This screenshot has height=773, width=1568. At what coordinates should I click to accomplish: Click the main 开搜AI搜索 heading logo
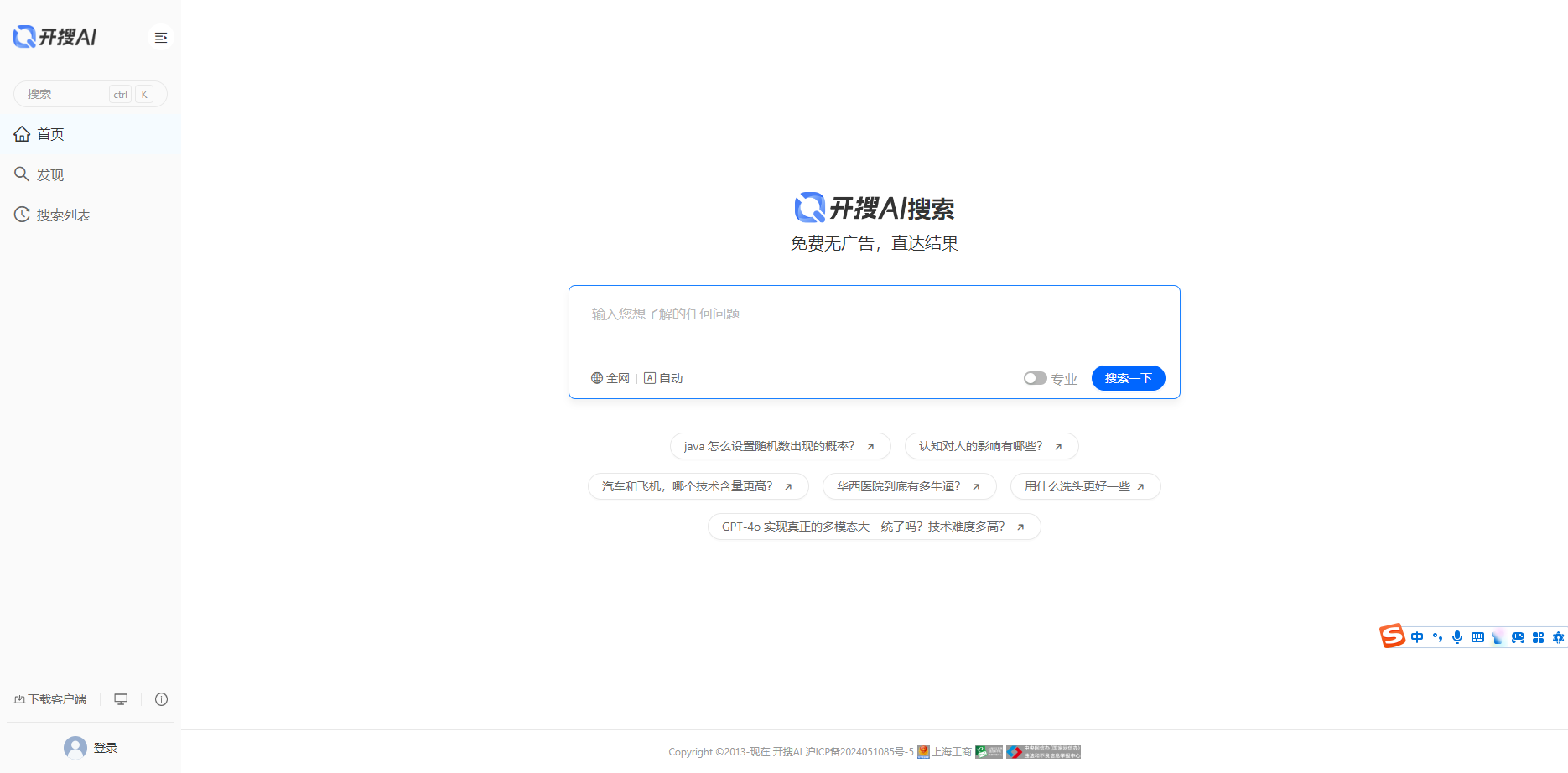(874, 208)
